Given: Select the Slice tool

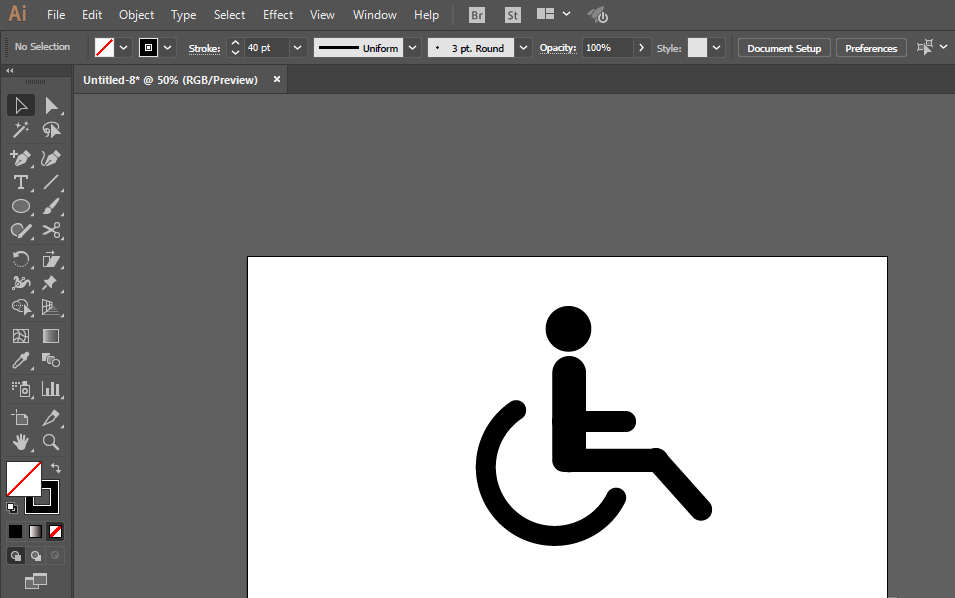Looking at the screenshot, I should [x=51, y=418].
